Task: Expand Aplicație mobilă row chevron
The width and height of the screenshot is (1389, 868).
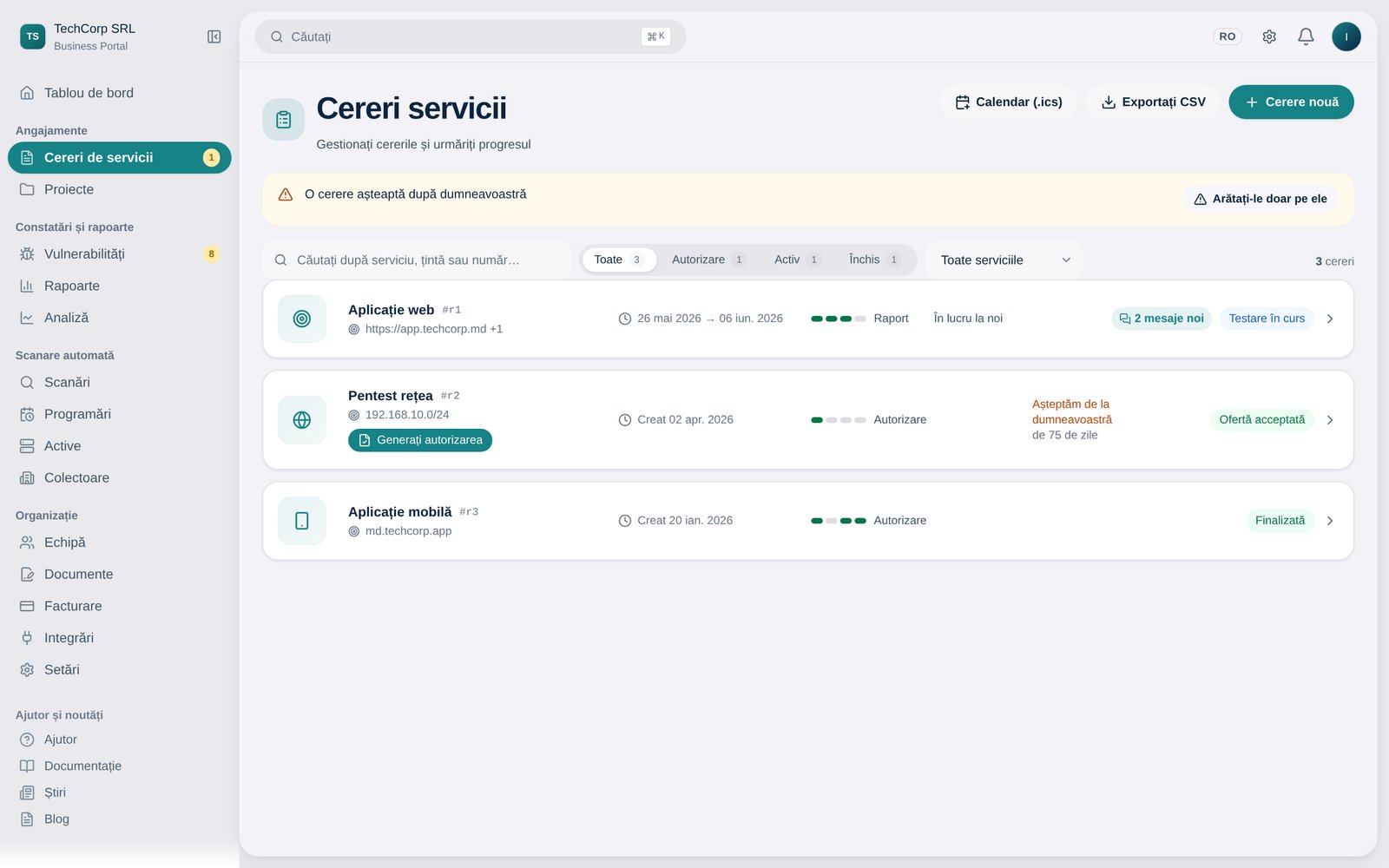Action: (x=1330, y=521)
